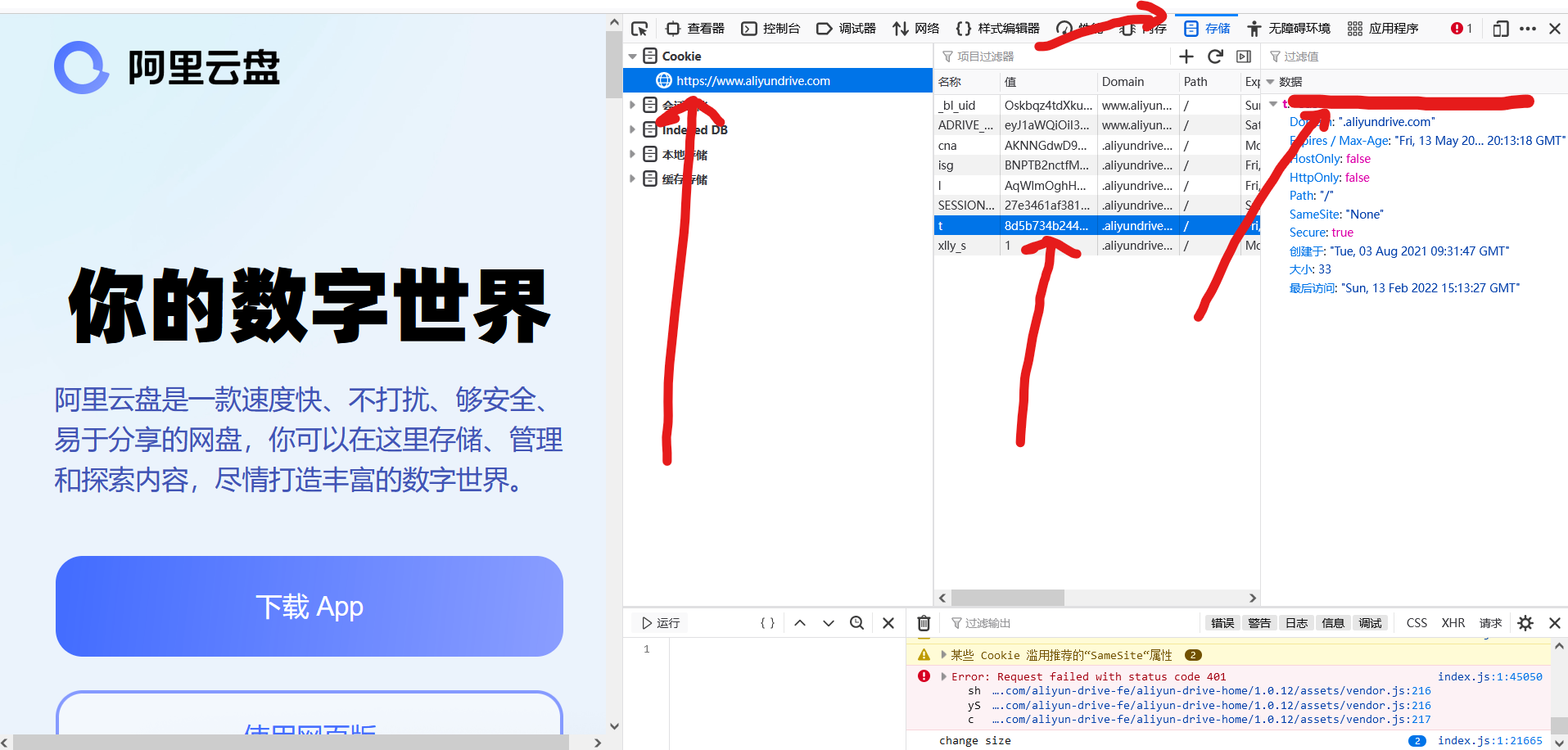The width and height of the screenshot is (1568, 750).
Task: Toggle the storage data sidebar panel
Action: click(x=1244, y=56)
